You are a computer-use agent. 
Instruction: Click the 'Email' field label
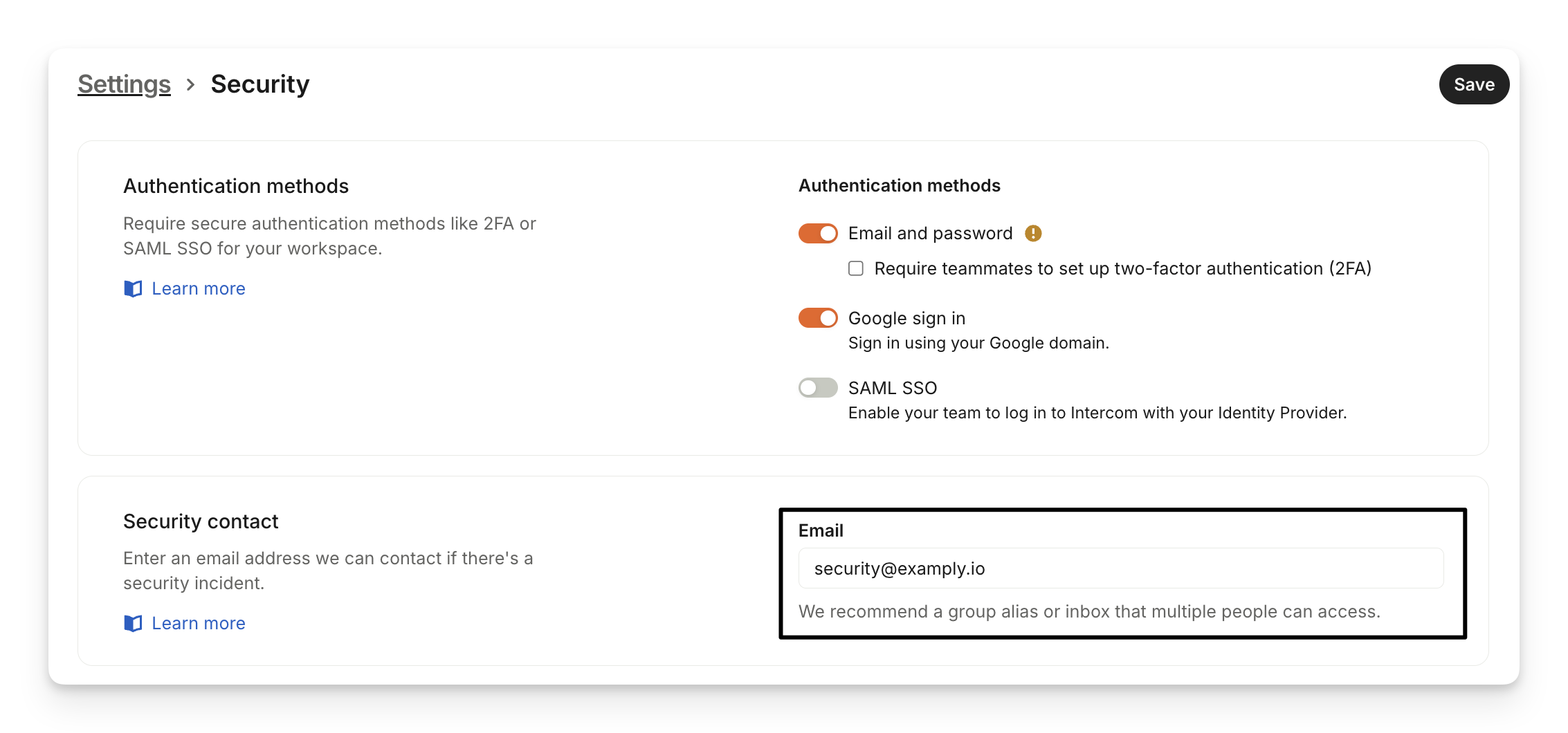point(821,530)
